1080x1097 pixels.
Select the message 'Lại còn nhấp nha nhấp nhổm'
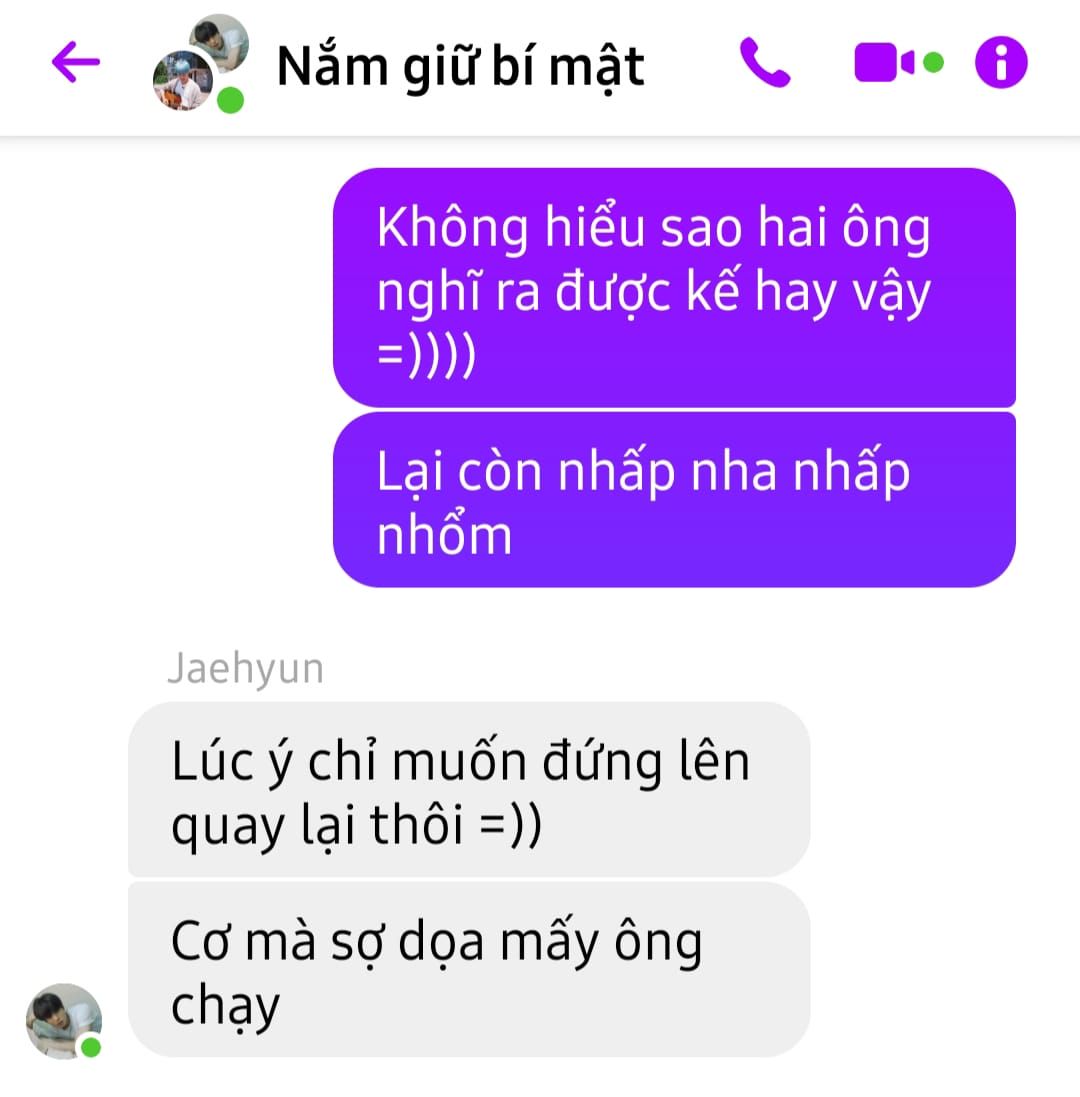click(674, 500)
